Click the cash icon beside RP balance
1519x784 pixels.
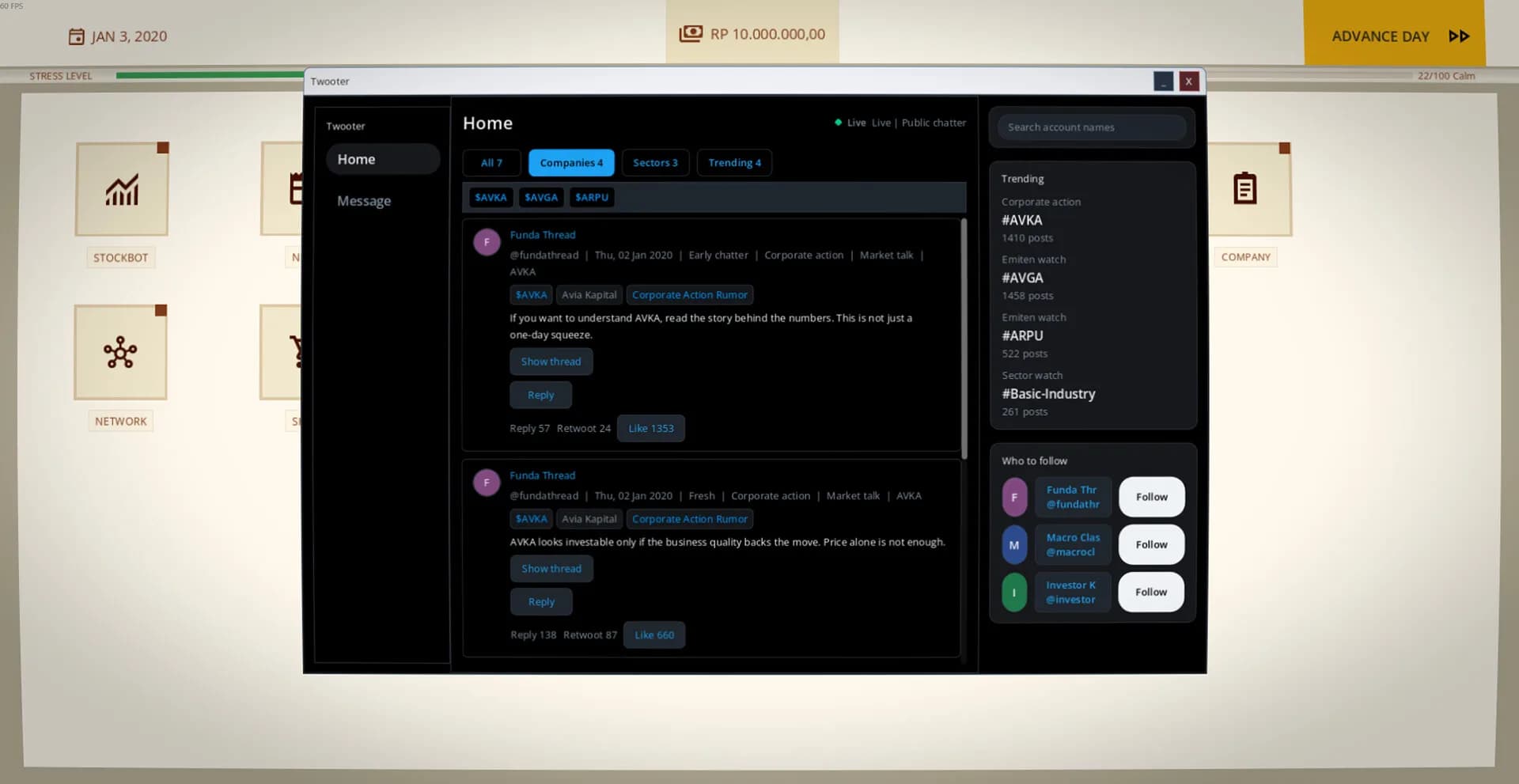(x=691, y=34)
